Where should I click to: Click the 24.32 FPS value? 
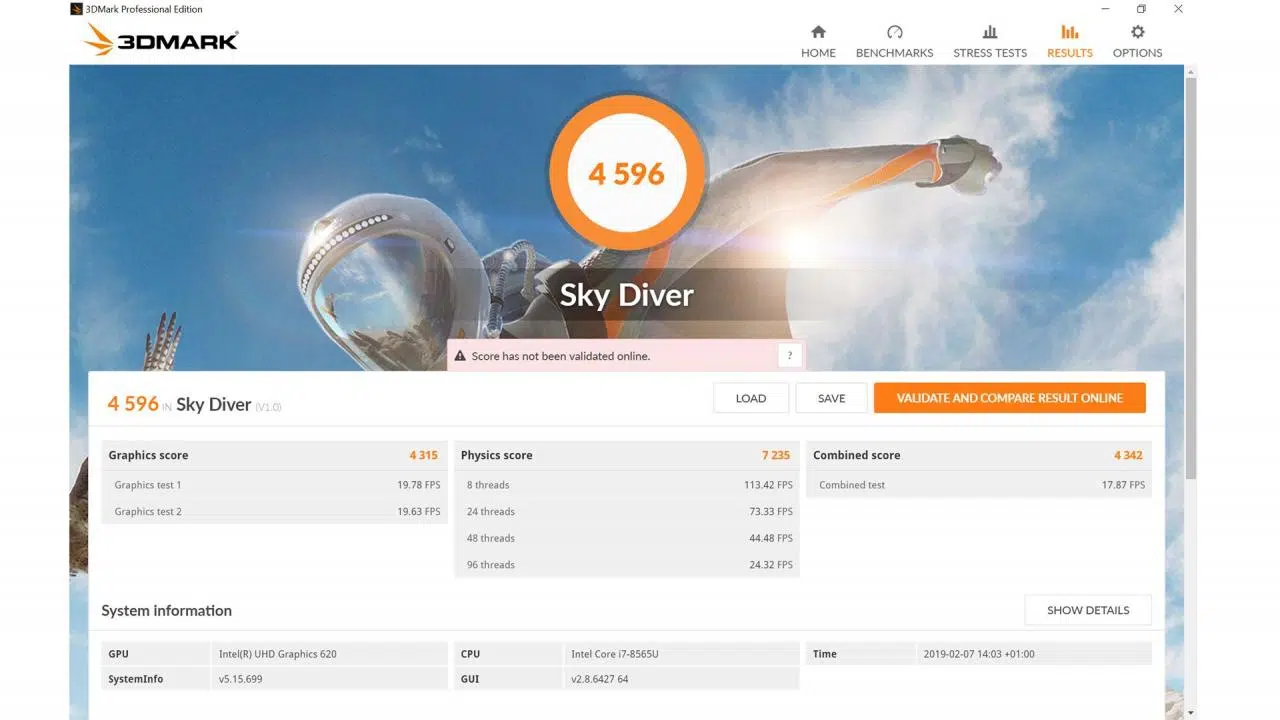coord(771,565)
